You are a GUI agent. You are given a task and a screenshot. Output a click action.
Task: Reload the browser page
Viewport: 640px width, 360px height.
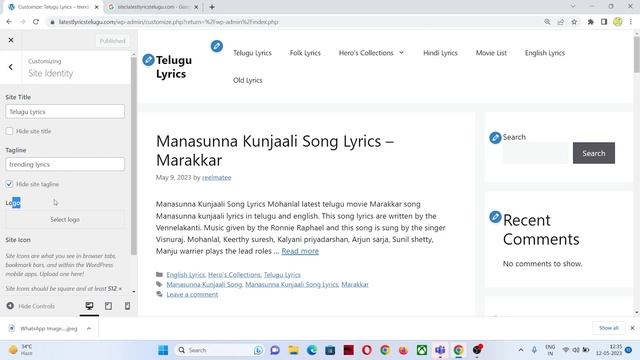(x=36, y=22)
